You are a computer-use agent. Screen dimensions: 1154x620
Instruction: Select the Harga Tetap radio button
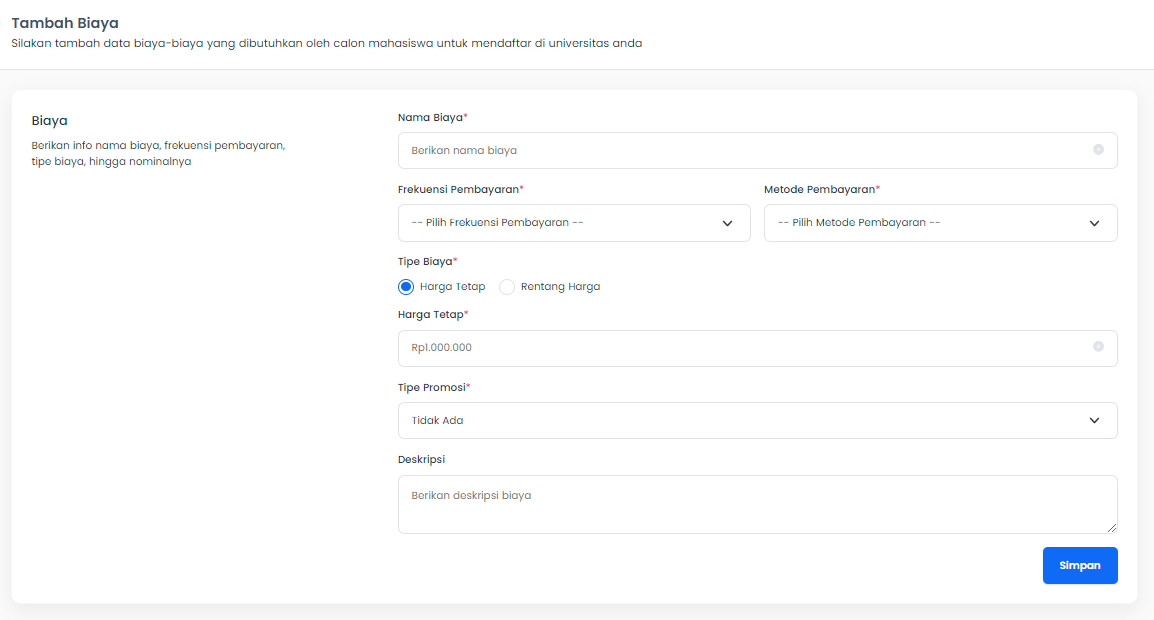(406, 286)
